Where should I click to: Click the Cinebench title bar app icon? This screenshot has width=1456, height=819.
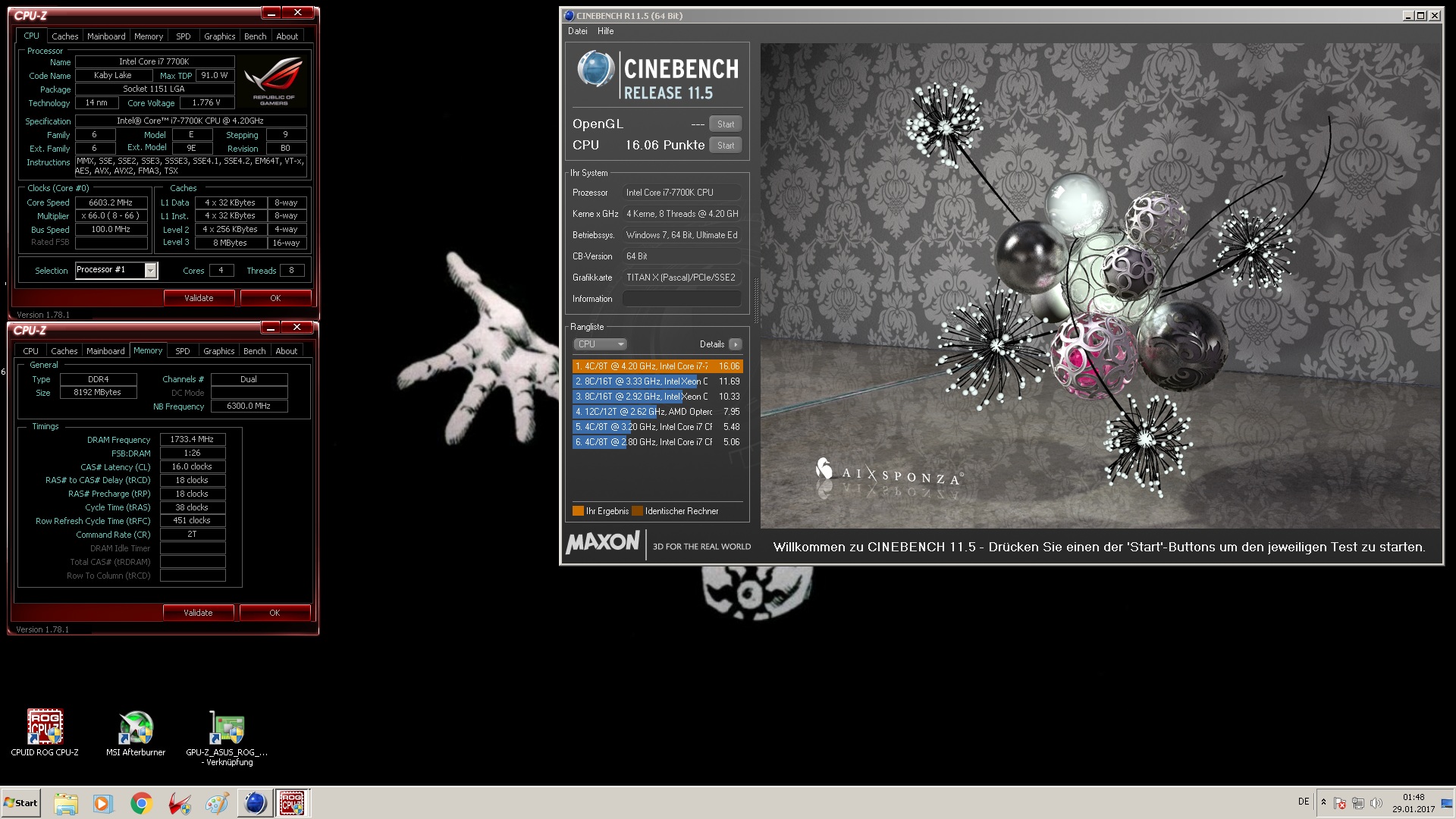click(x=569, y=16)
